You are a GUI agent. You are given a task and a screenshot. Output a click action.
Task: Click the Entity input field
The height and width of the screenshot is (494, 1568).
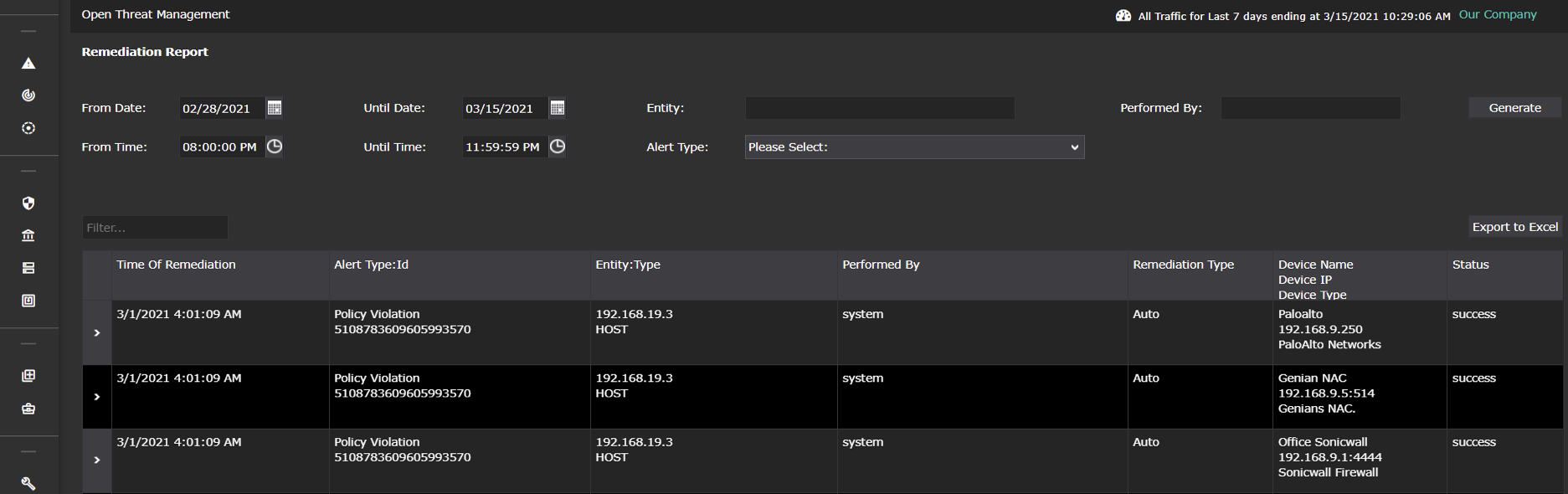[x=880, y=108]
